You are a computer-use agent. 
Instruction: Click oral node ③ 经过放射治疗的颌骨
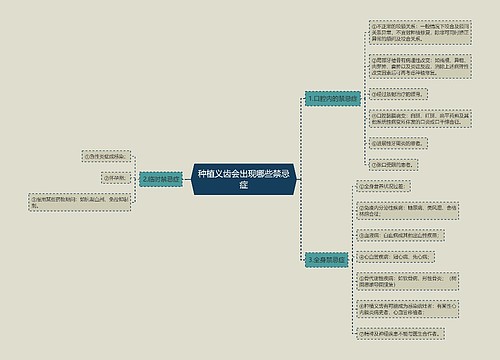[x=398, y=94]
